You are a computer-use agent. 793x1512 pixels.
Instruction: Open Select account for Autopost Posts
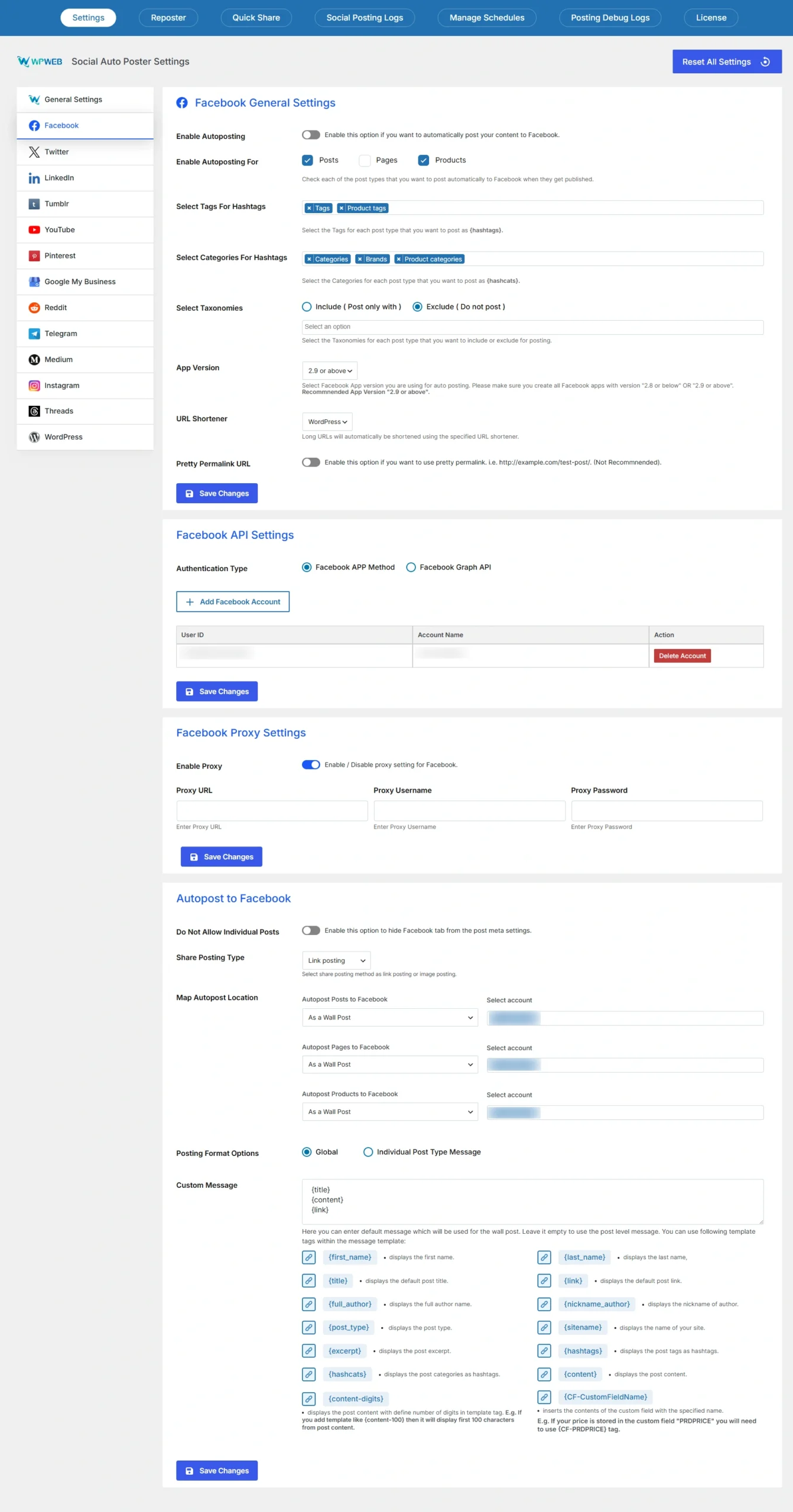pos(625,1018)
